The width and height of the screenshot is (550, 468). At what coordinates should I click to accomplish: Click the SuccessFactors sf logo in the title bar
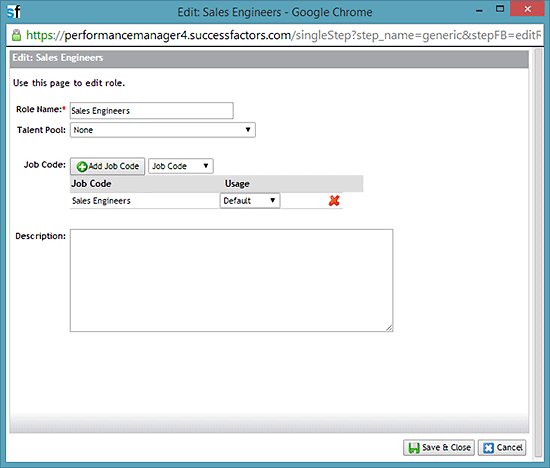[14, 12]
